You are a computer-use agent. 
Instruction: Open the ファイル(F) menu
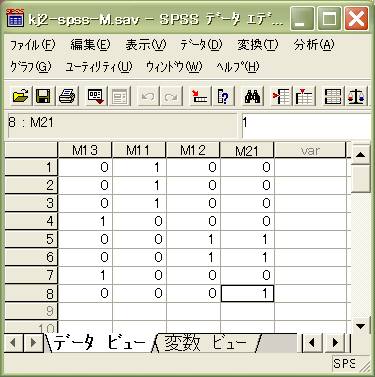pos(32,45)
